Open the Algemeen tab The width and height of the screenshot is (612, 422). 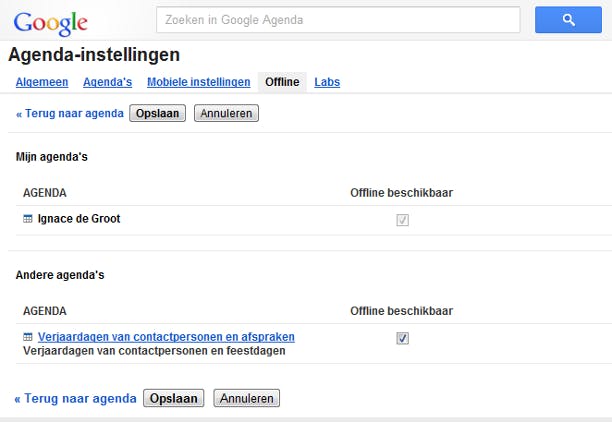click(41, 82)
